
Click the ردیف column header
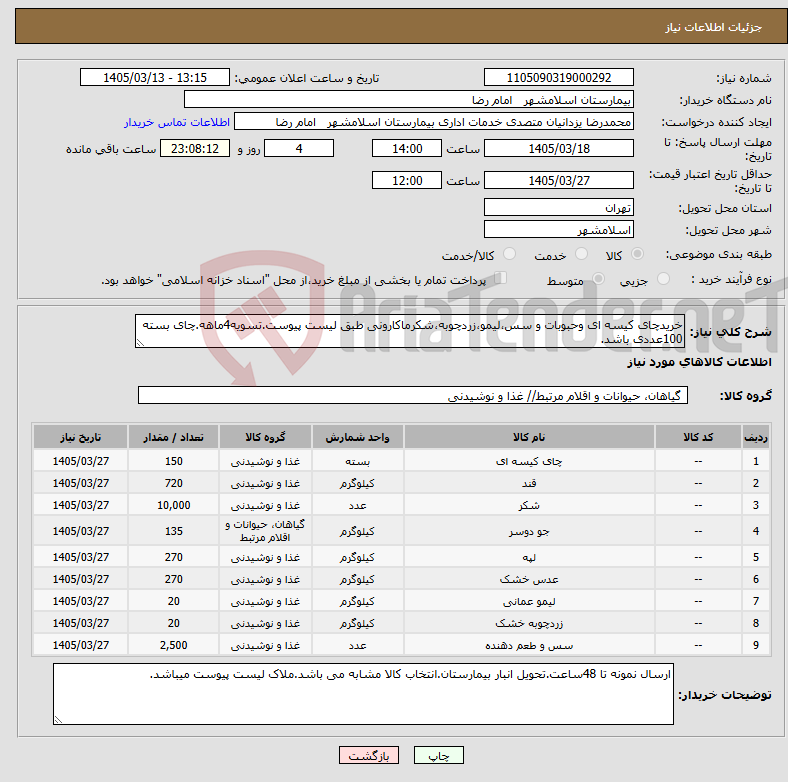click(x=756, y=437)
